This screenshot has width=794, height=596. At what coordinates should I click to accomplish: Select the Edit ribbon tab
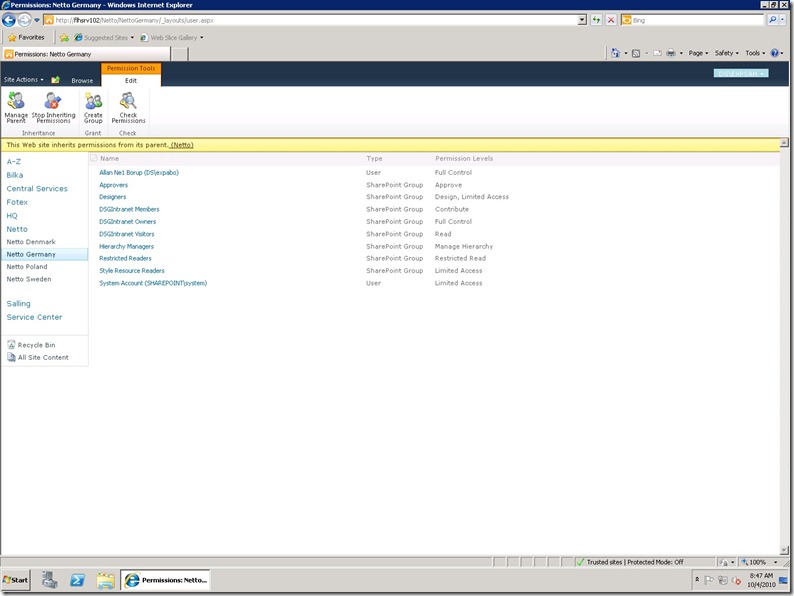coord(131,81)
